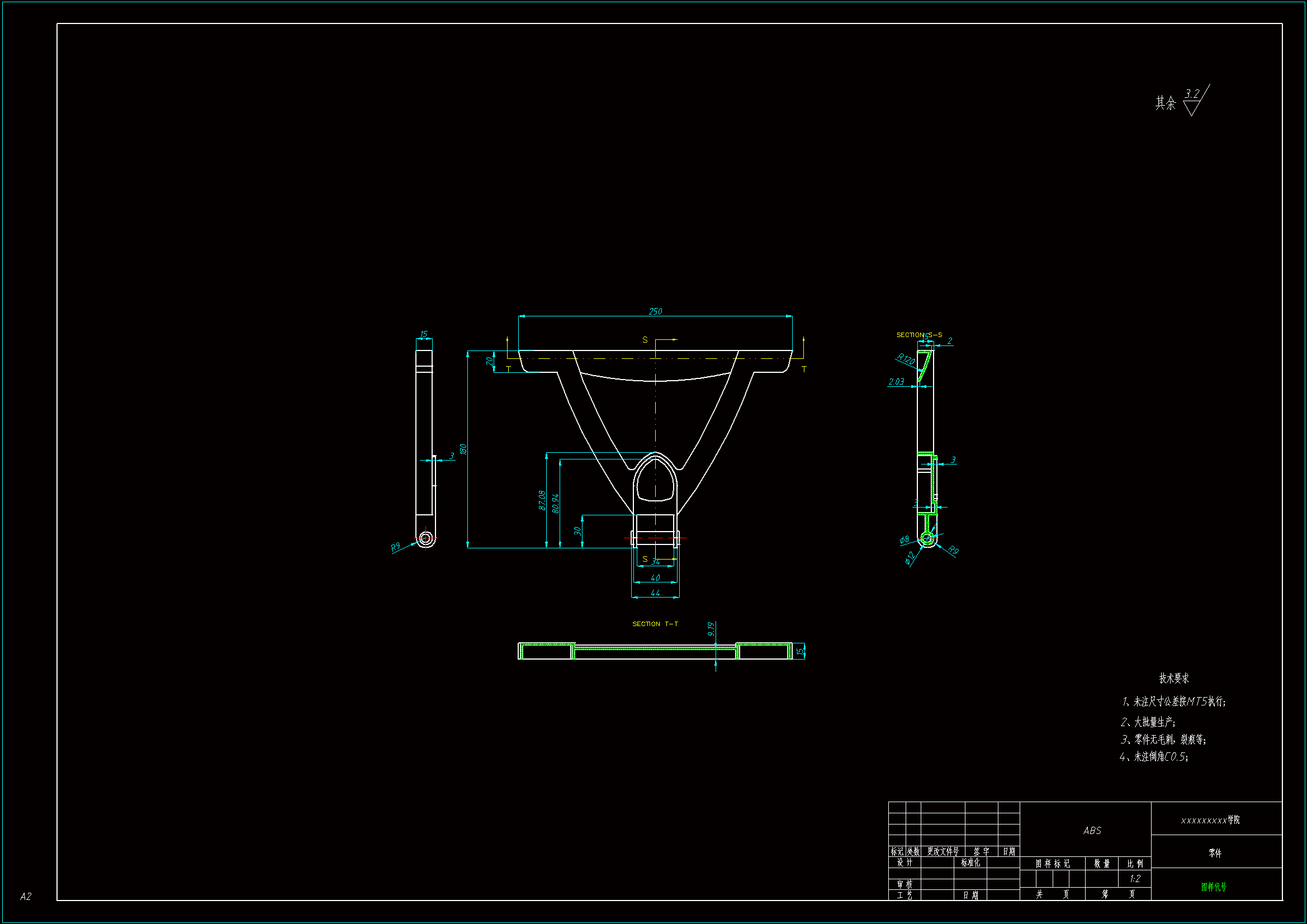Viewport: 1307px width, 924px height.
Task: Select the SECTION T-T label
Action: click(x=655, y=624)
